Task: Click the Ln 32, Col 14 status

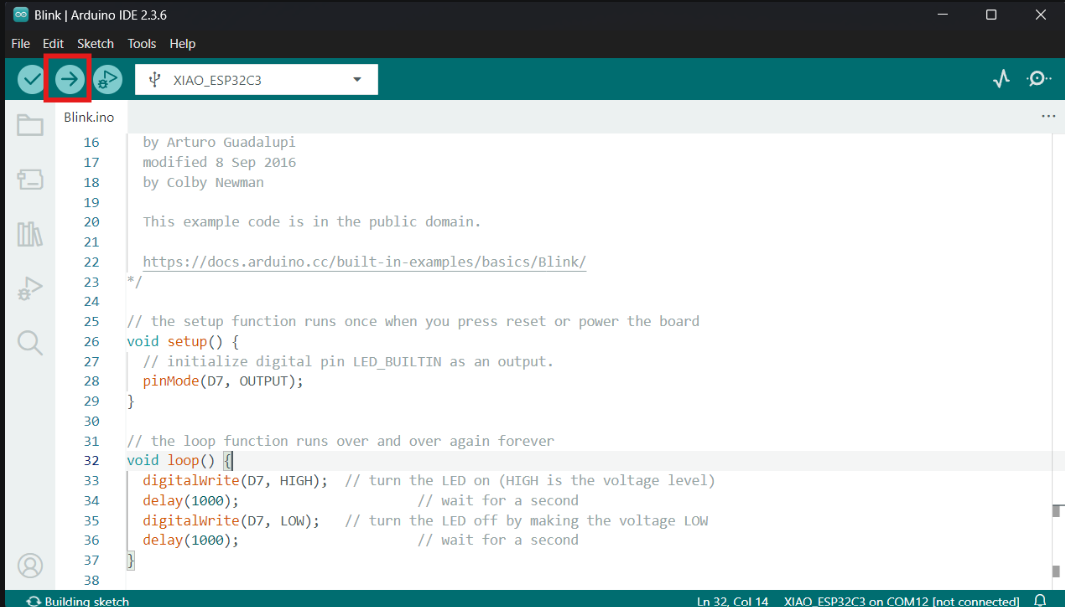Action: tap(732, 601)
